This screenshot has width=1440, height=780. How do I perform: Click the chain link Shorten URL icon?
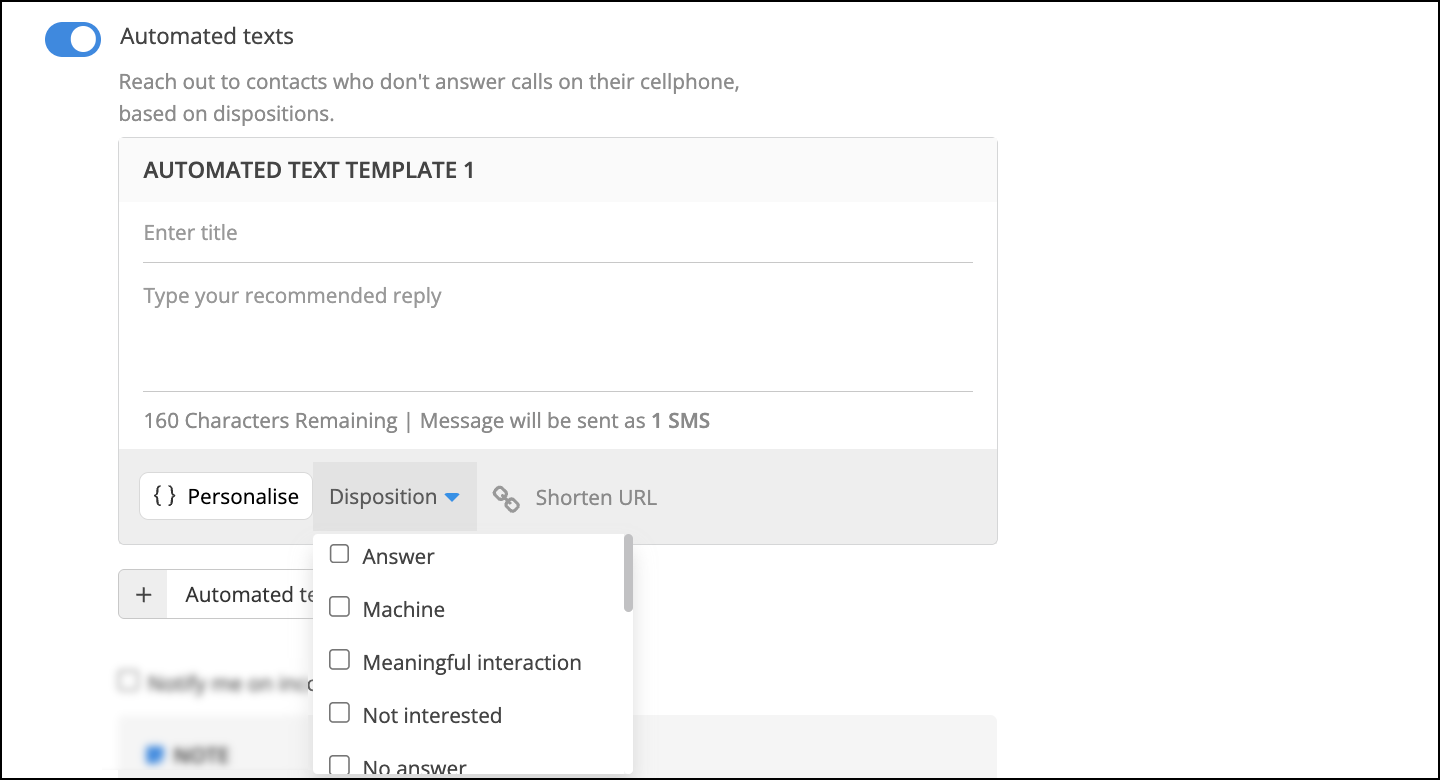pyautogui.click(x=506, y=498)
